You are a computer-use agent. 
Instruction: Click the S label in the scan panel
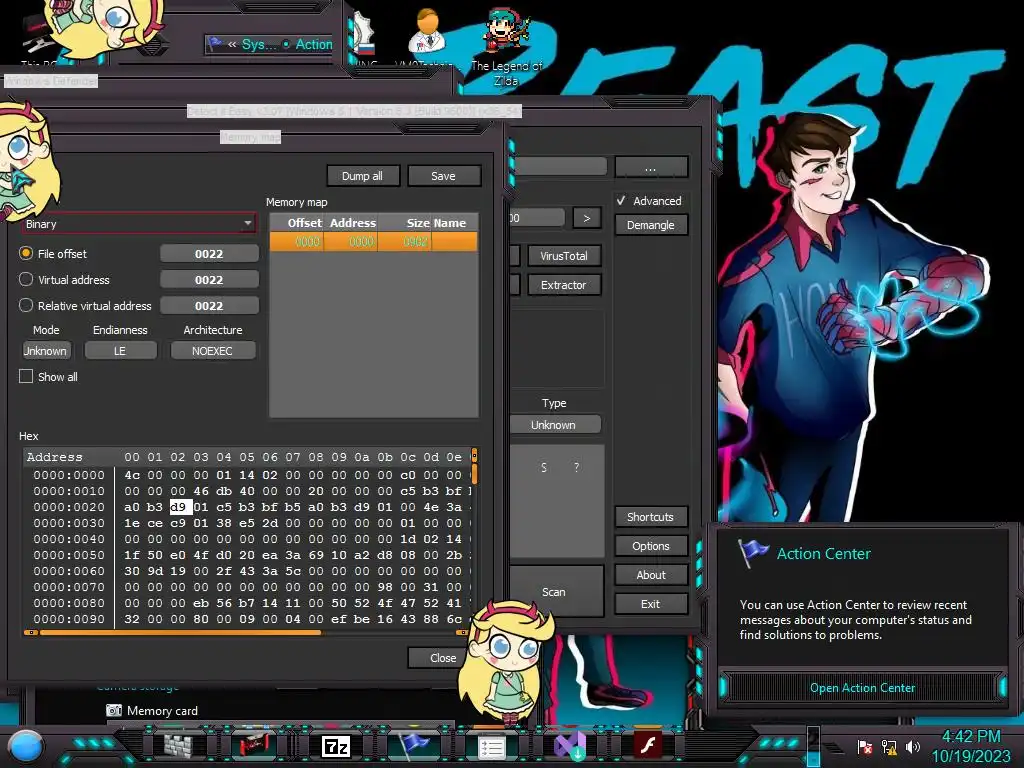(544, 468)
